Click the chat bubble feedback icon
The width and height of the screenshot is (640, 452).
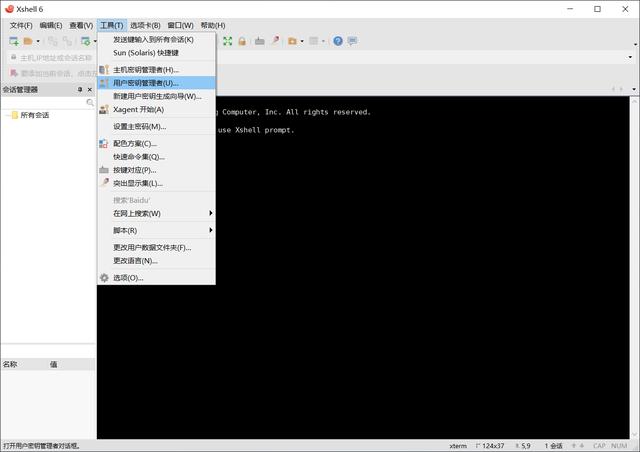[353, 41]
